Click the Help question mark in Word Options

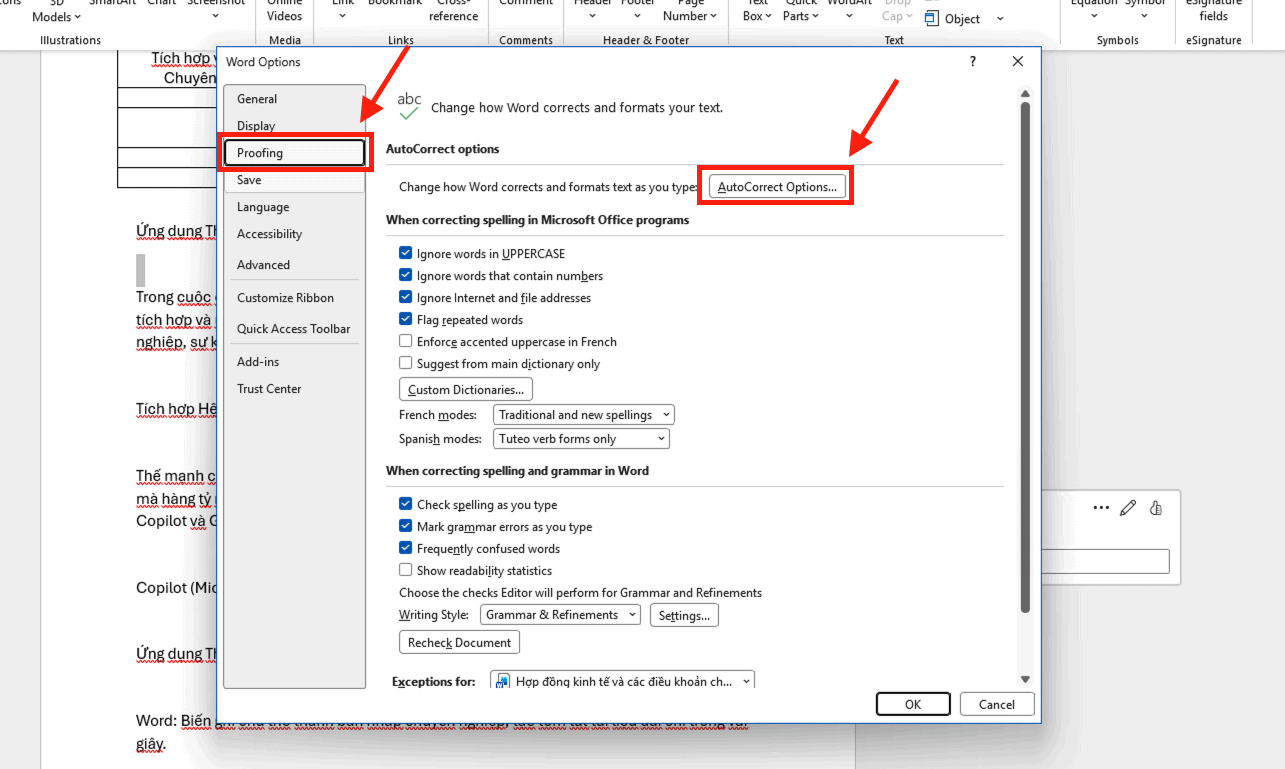973,62
